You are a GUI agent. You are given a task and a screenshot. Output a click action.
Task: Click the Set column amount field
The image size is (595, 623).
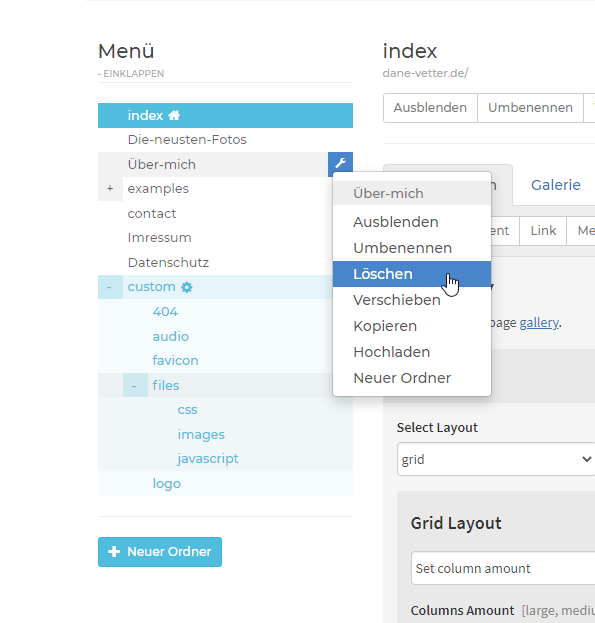pos(503,568)
